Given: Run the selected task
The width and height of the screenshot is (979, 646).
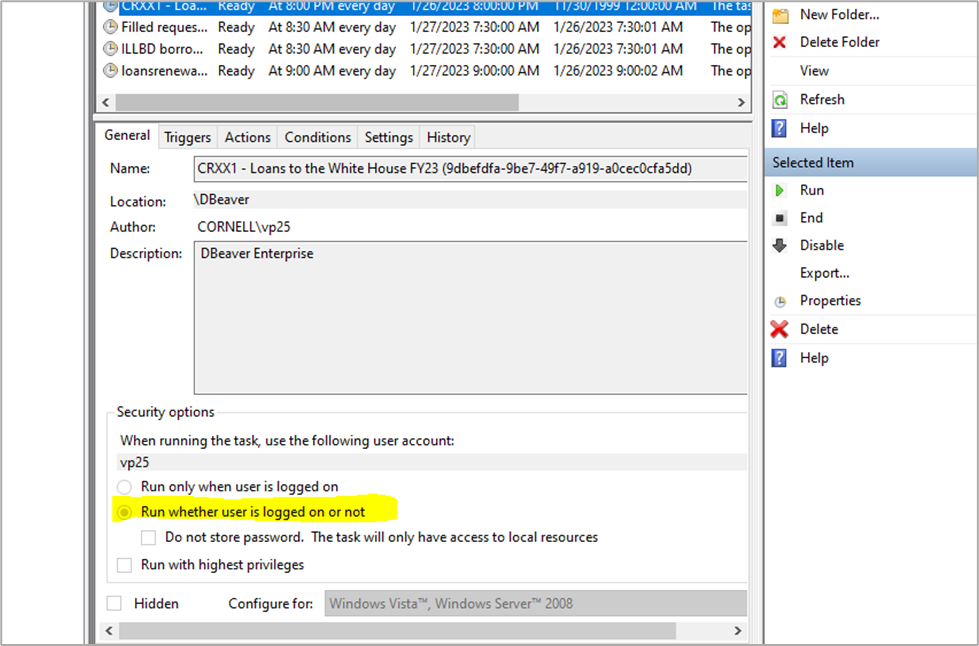Looking at the screenshot, I should pos(812,190).
